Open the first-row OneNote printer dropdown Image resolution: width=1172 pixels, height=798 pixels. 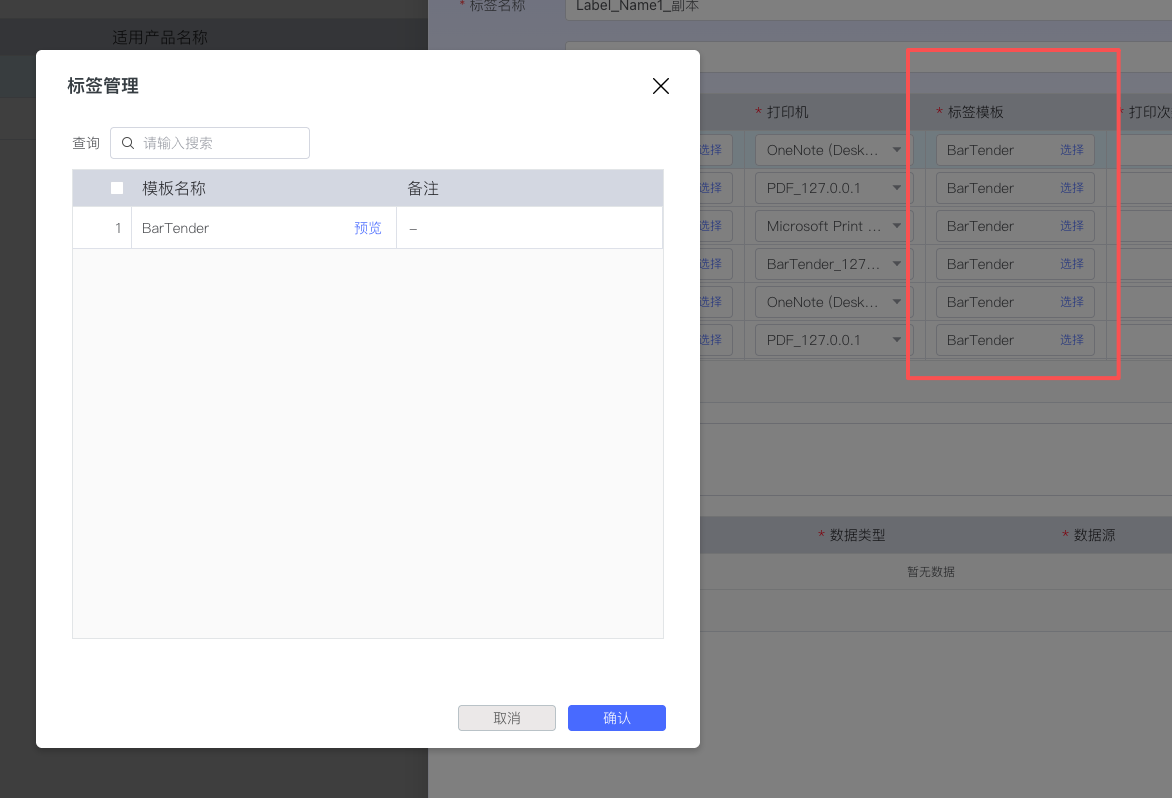[x=897, y=150]
